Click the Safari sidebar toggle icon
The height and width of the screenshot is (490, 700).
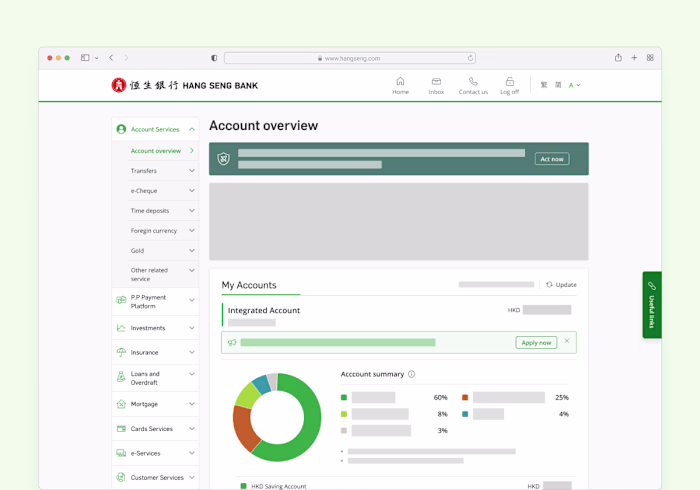(x=85, y=58)
